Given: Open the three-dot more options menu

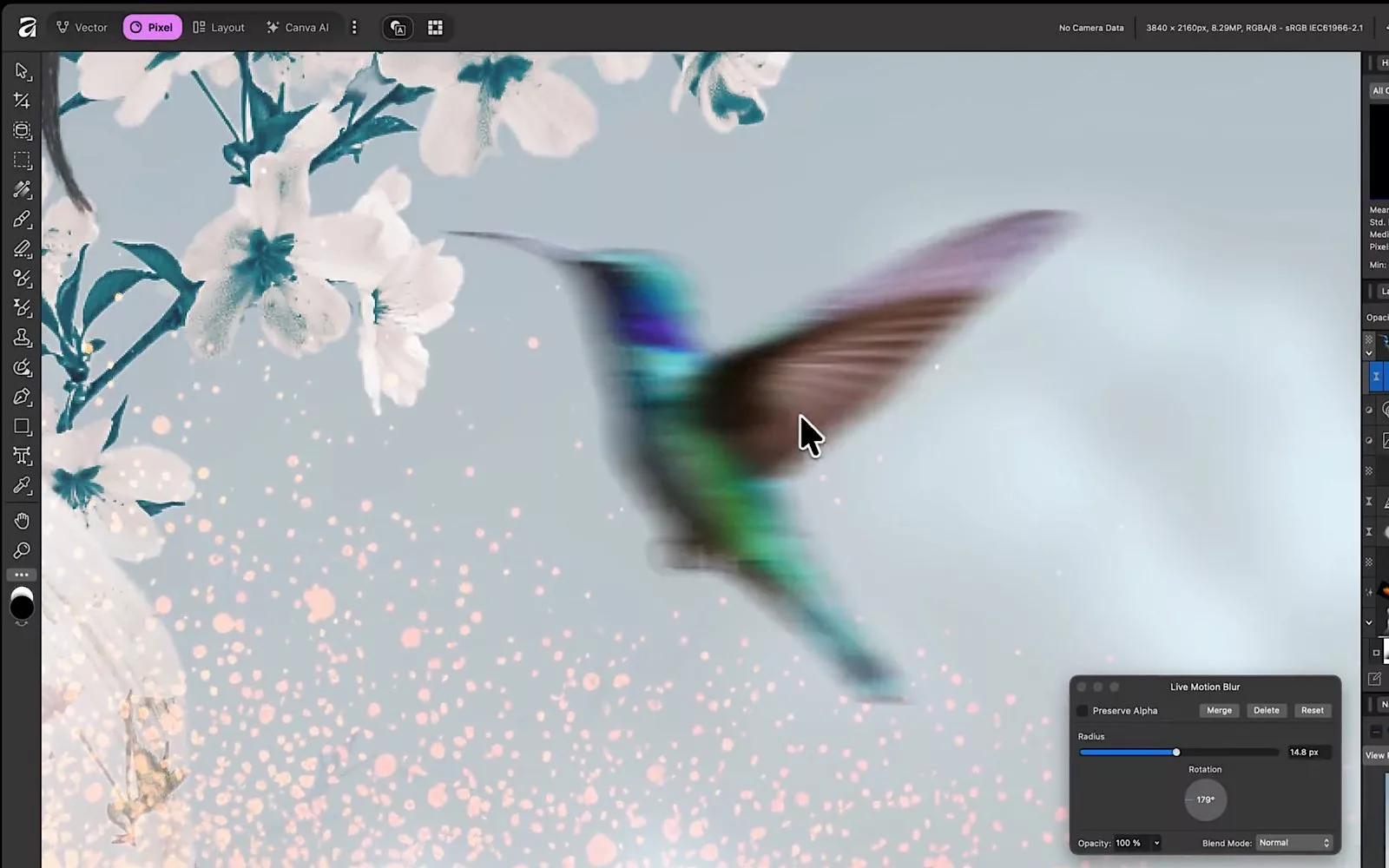Looking at the screenshot, I should (354, 28).
